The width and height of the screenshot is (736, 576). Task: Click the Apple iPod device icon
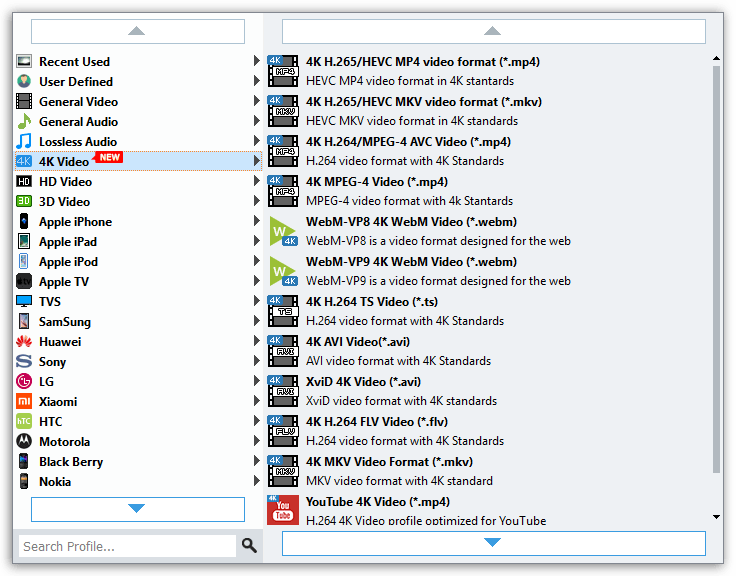tap(24, 261)
